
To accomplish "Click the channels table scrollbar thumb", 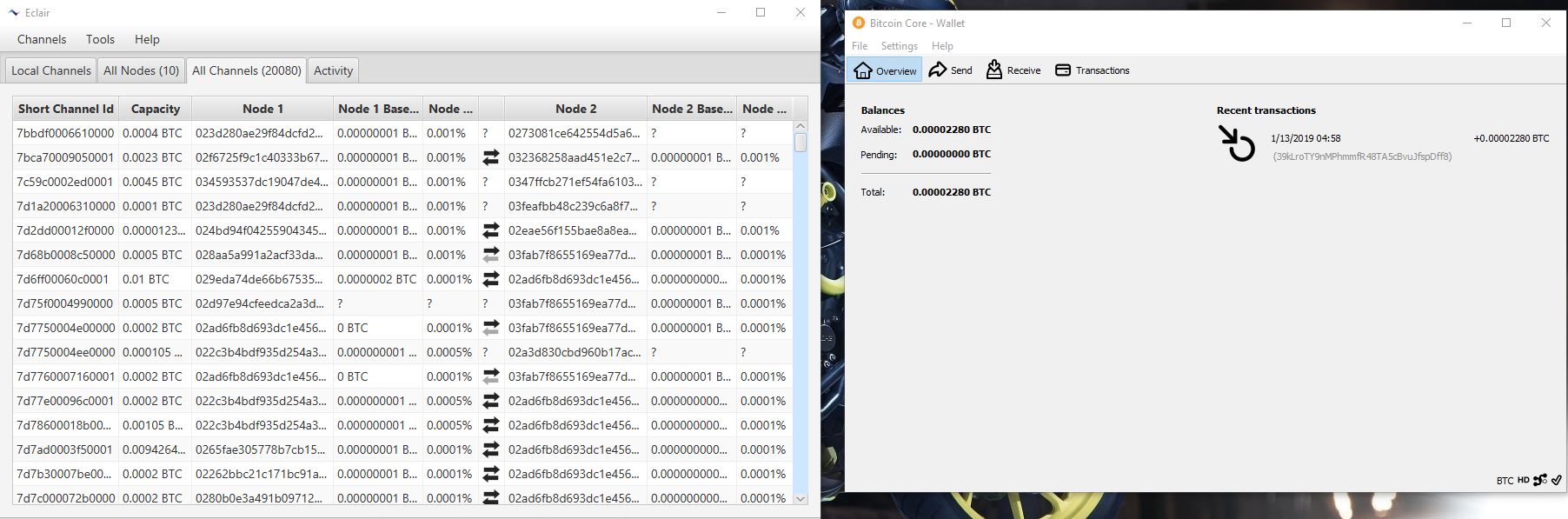I will pyautogui.click(x=801, y=143).
